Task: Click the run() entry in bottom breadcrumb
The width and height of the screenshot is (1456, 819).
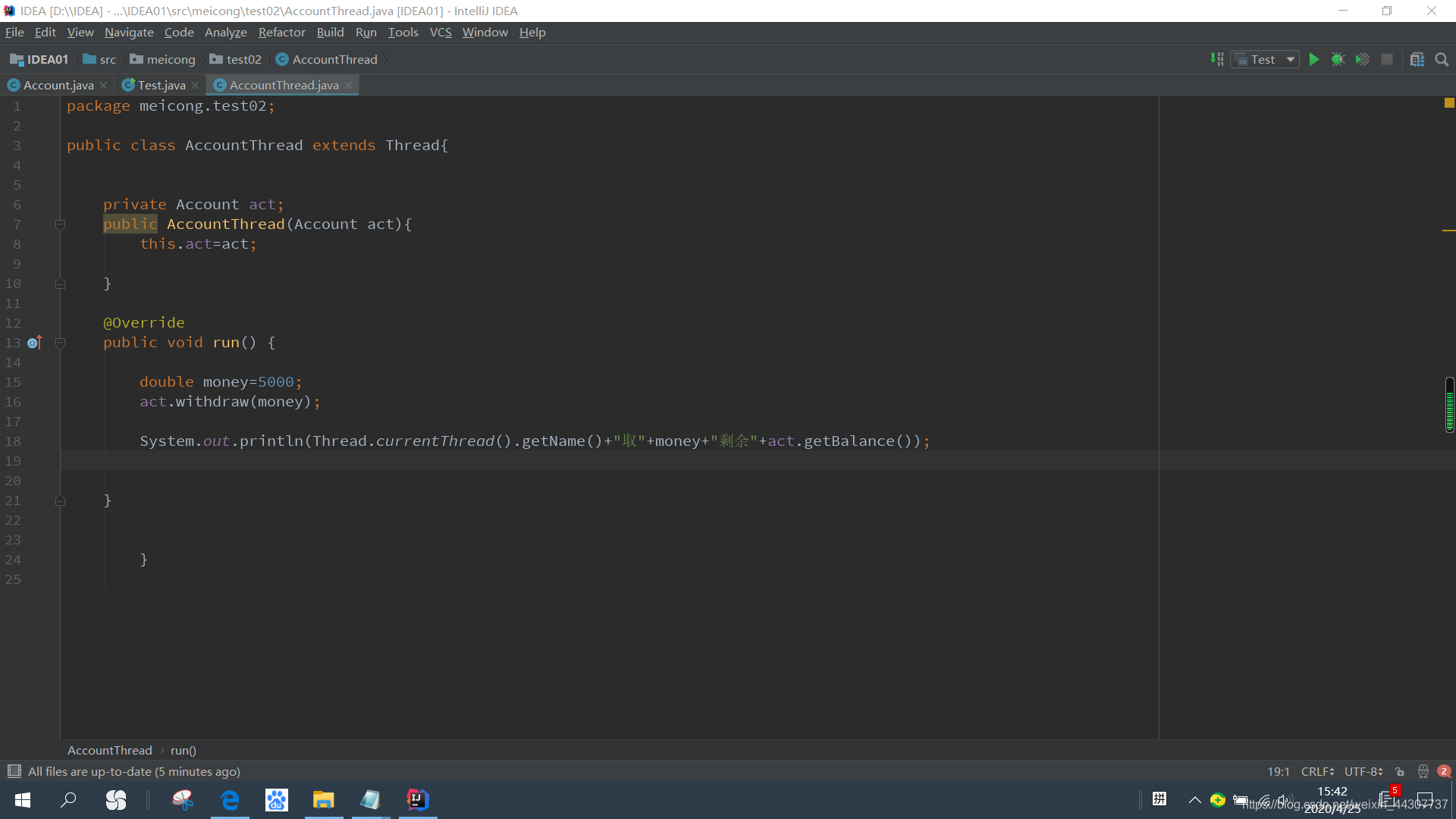Action: [x=184, y=750]
